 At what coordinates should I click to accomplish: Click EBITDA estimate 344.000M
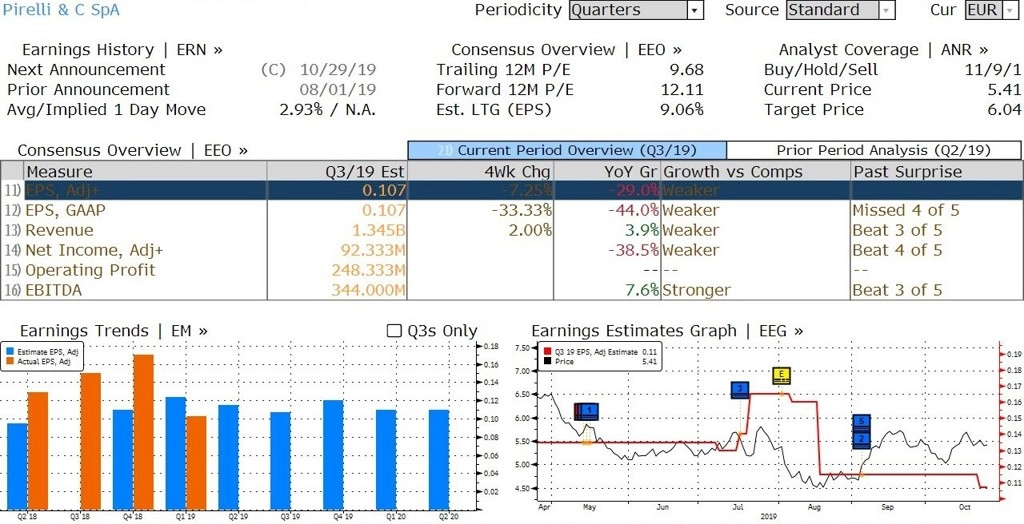click(x=368, y=290)
